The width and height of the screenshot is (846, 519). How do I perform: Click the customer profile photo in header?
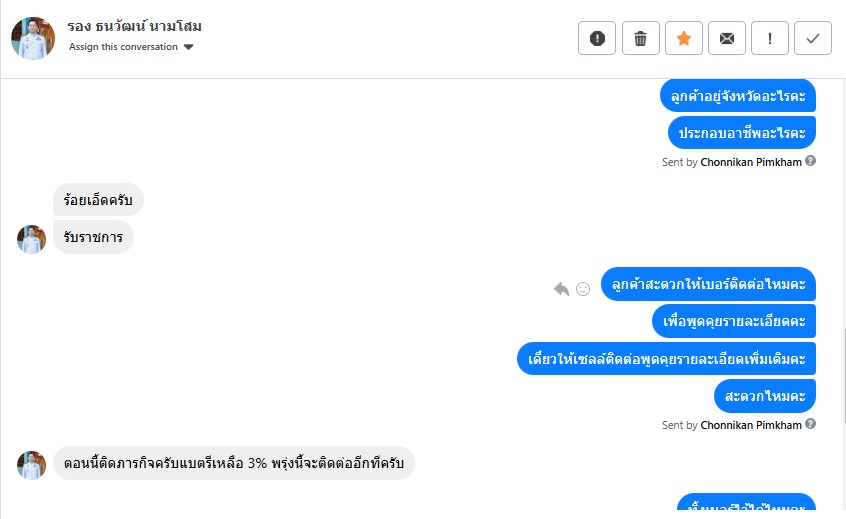click(x=33, y=38)
